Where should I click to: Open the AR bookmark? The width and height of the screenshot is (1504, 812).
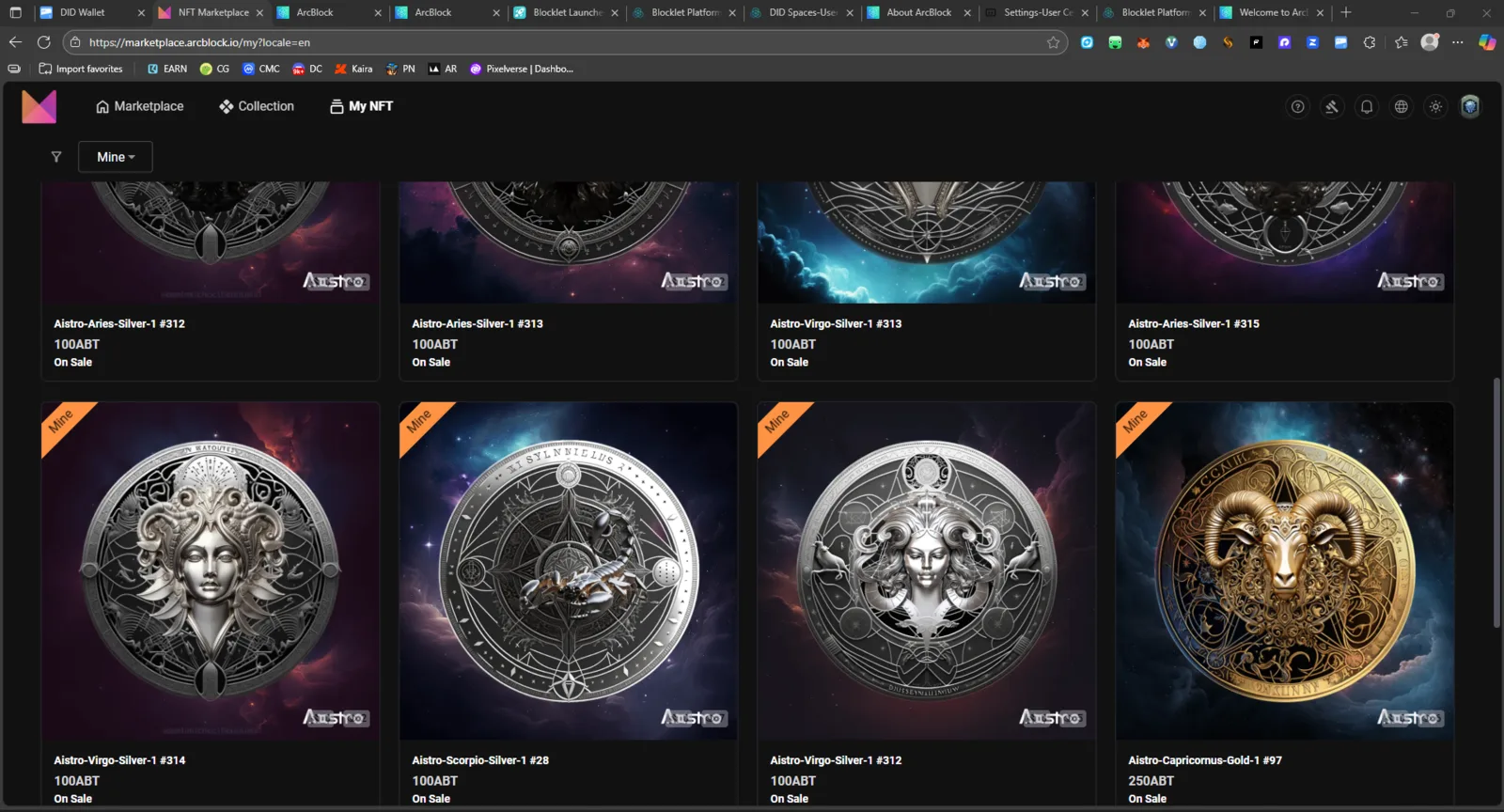[443, 69]
